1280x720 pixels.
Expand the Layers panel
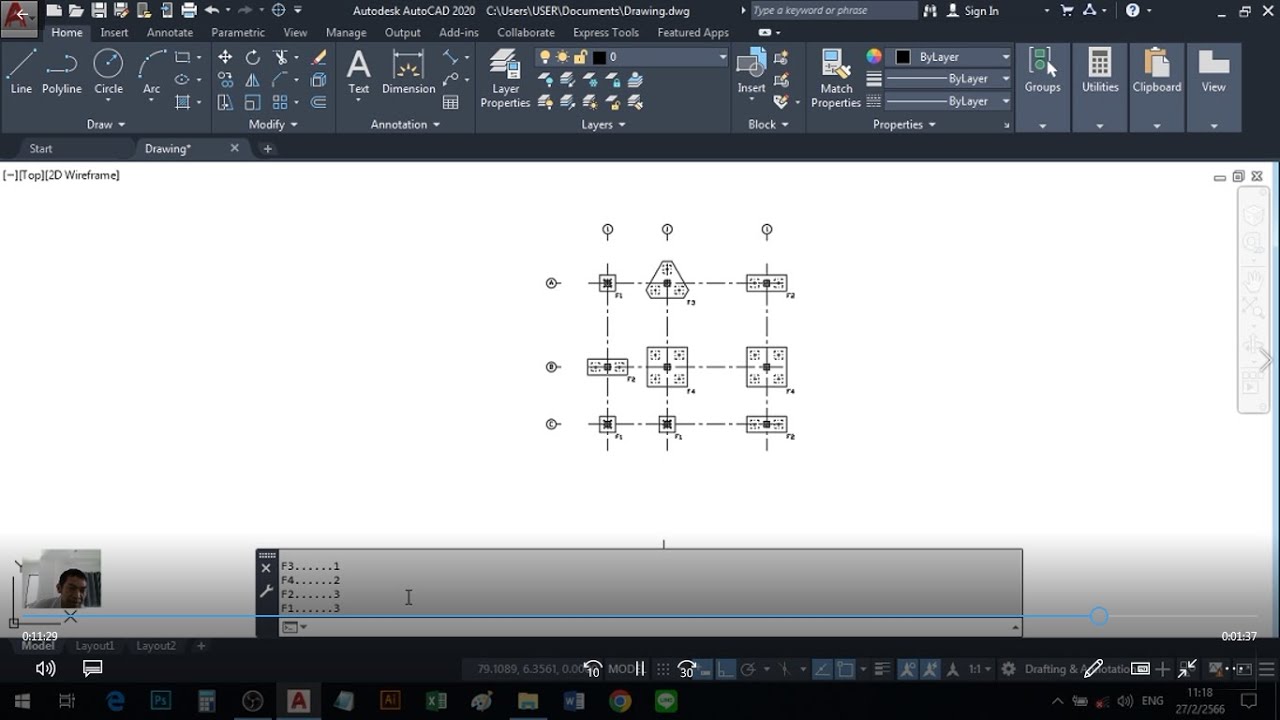click(603, 125)
